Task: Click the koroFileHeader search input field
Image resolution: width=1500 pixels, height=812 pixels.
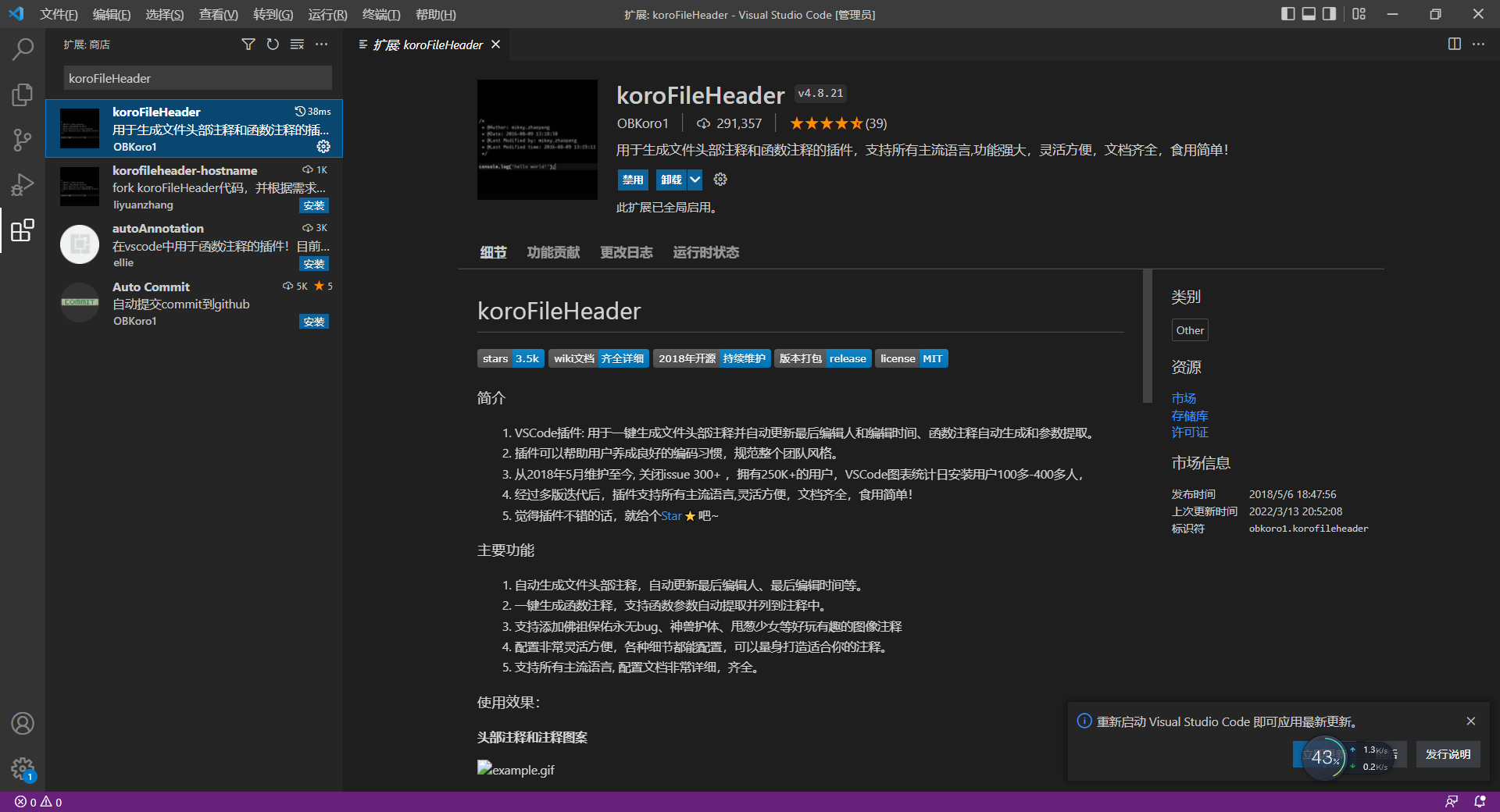Action: pyautogui.click(x=196, y=78)
